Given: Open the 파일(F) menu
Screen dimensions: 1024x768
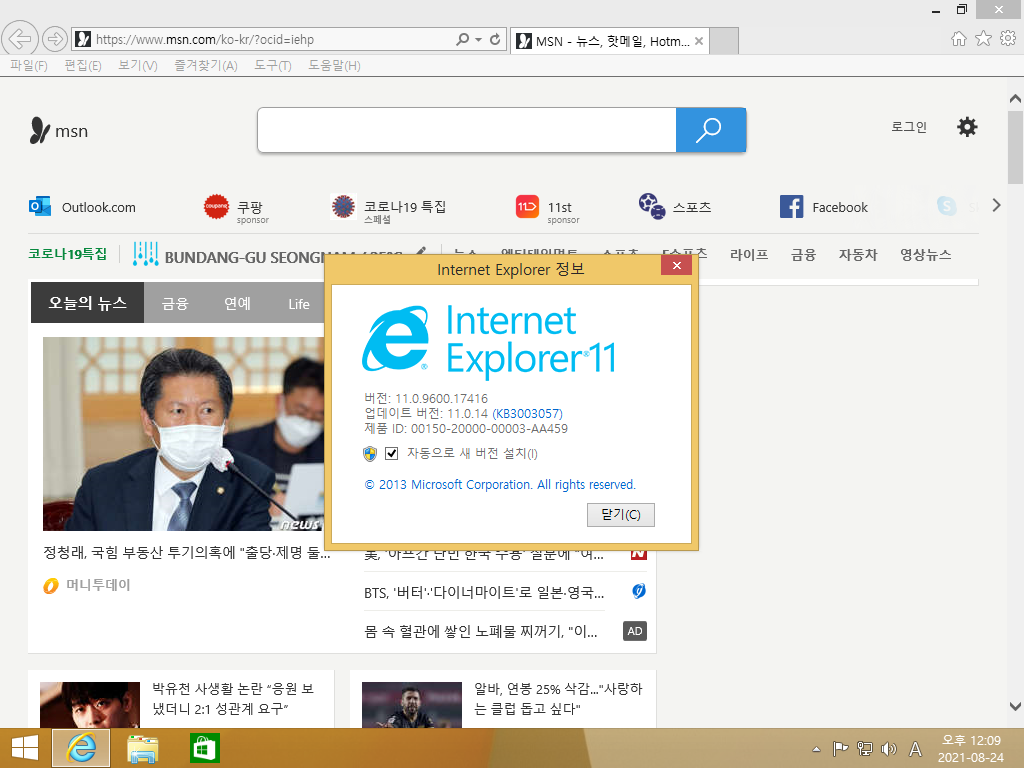Looking at the screenshot, I should tap(29, 65).
